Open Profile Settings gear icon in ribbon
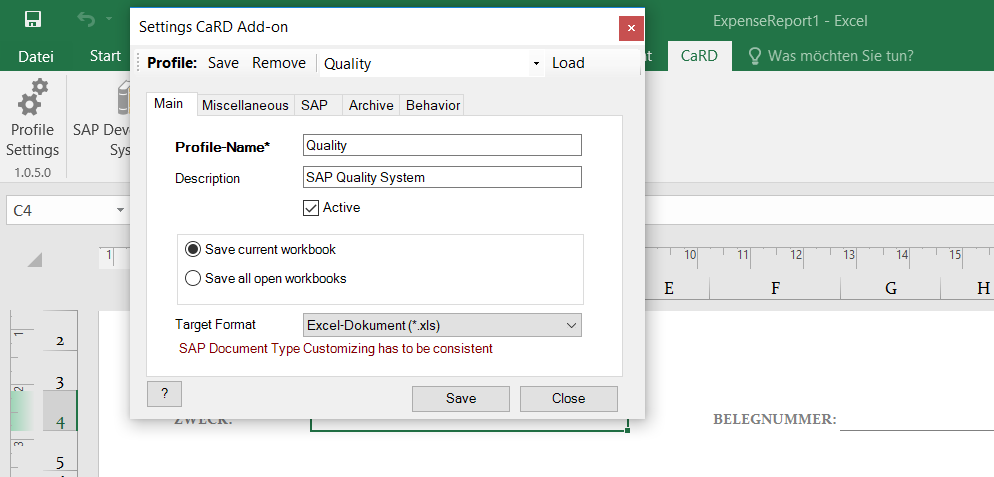994x477 pixels. (x=32, y=96)
